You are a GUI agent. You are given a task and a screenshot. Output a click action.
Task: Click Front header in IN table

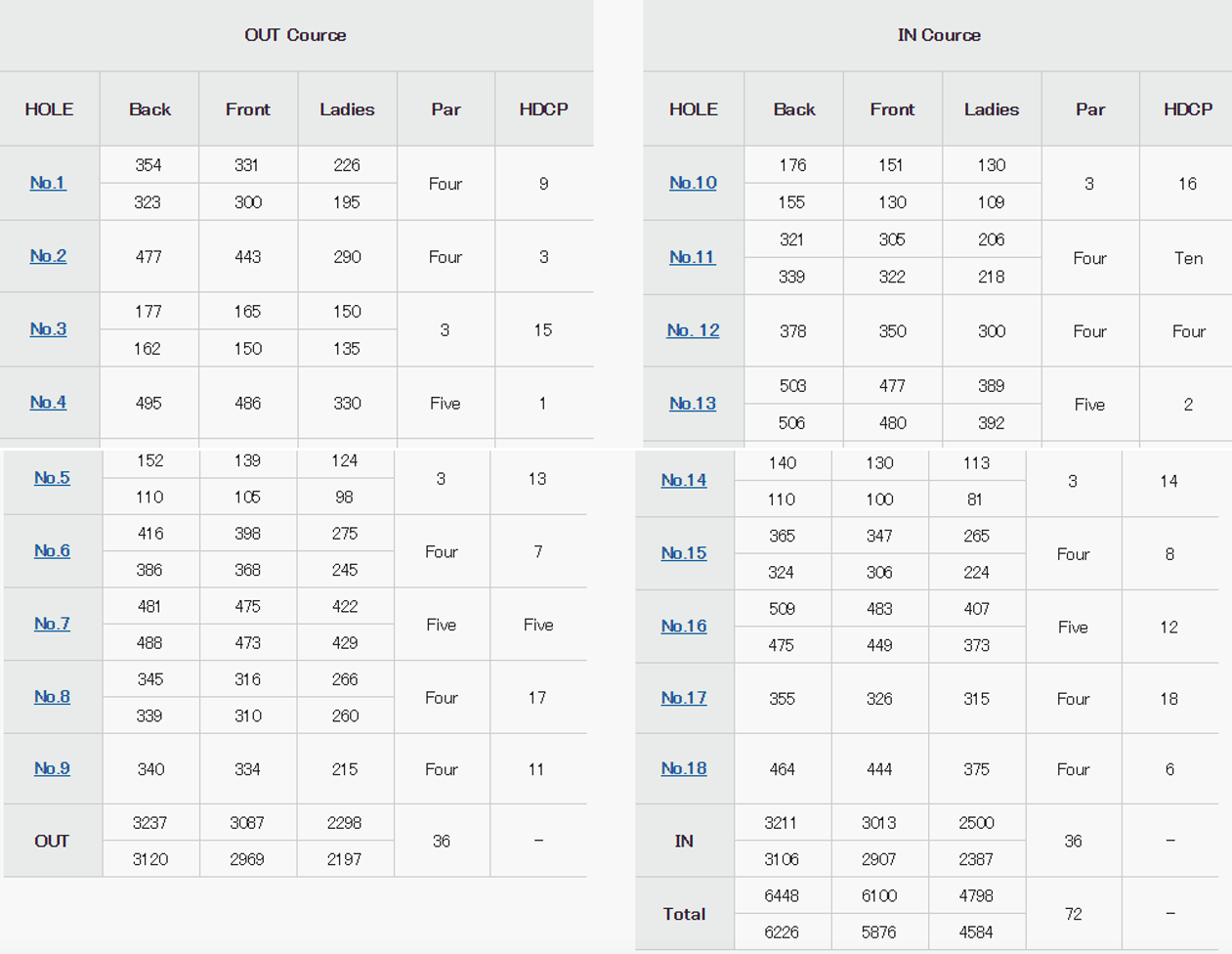coord(893,109)
